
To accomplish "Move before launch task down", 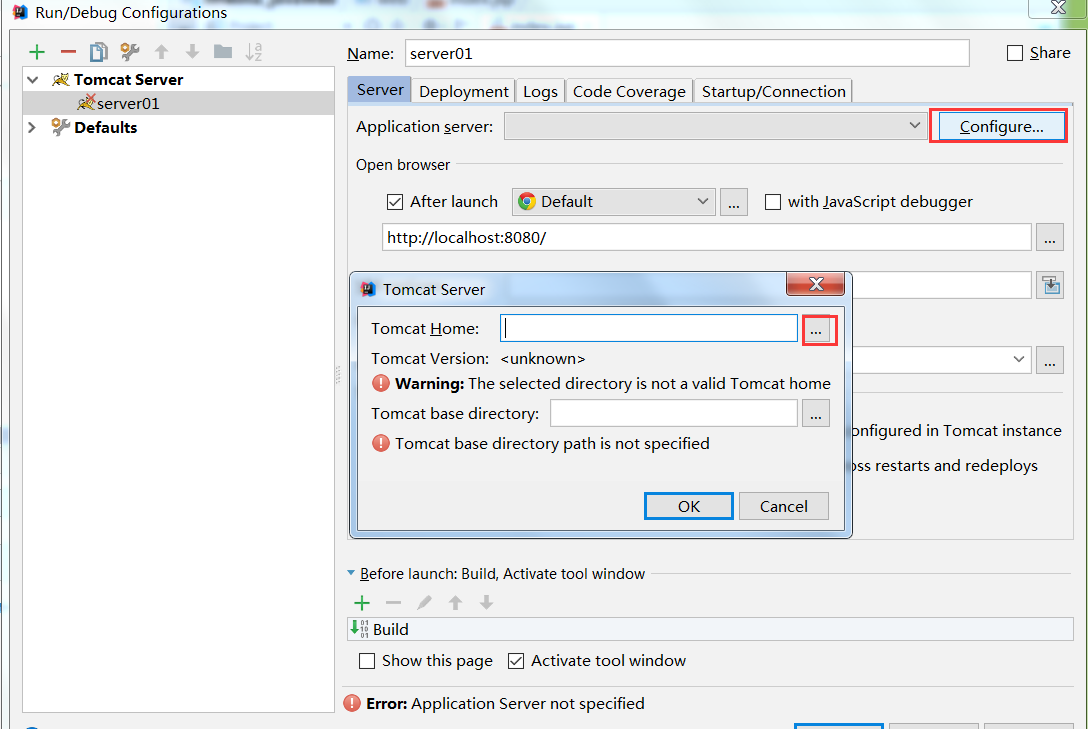I will (x=486, y=603).
